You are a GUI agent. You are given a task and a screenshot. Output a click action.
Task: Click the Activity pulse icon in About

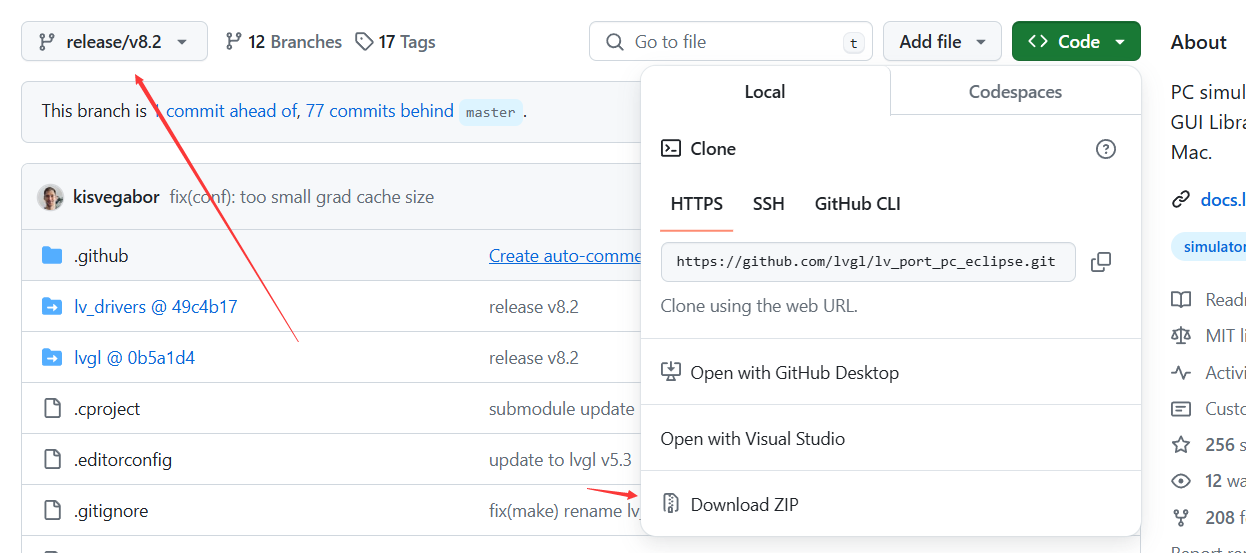click(x=1181, y=372)
